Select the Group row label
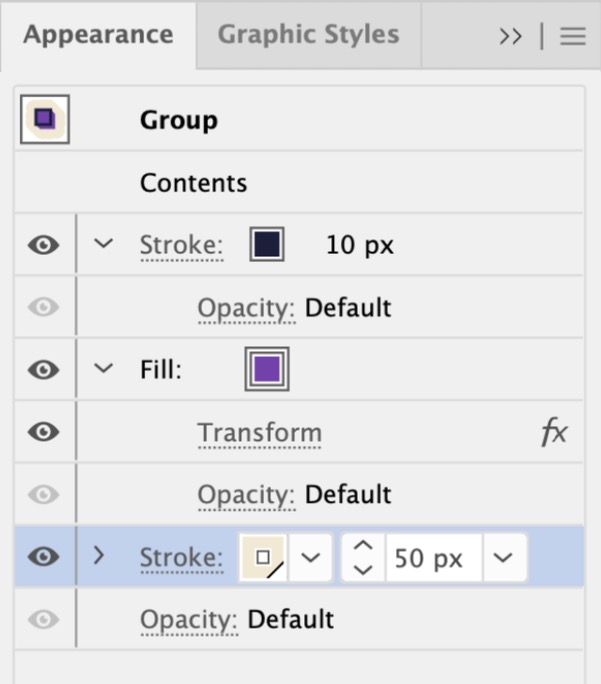Viewport: 601px width, 684px height. (x=179, y=120)
